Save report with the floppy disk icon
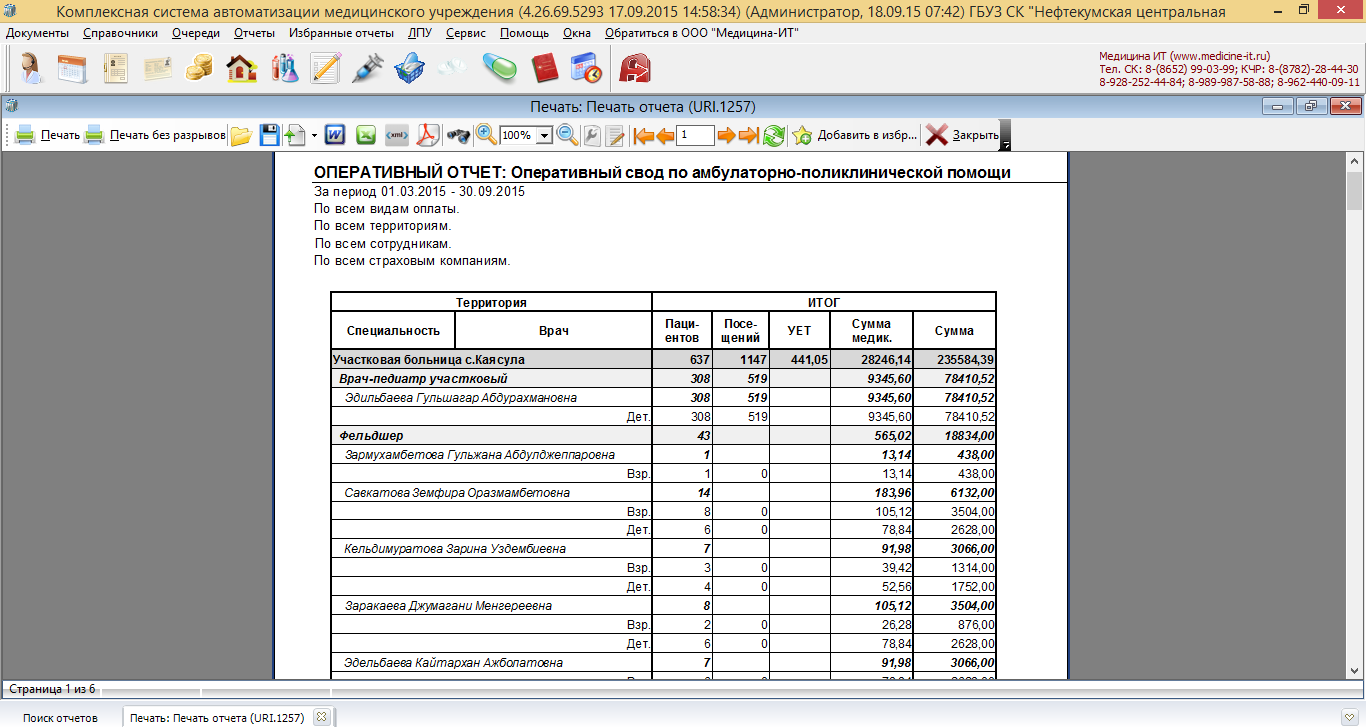Screen dimensions: 1366x728 [x=269, y=135]
